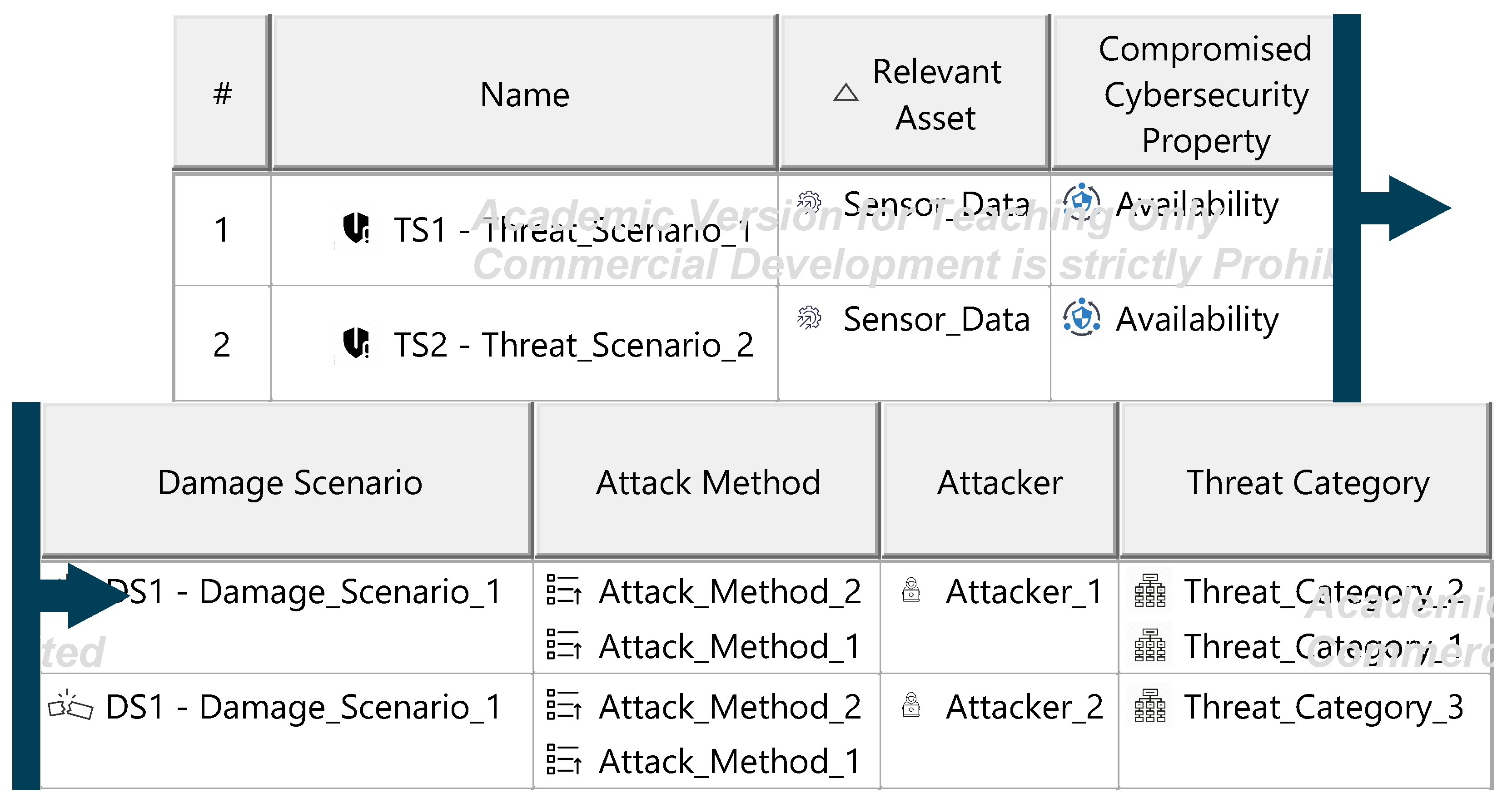1512x803 pixels.
Task: Select the Damage Scenario column header
Action: 289,482
